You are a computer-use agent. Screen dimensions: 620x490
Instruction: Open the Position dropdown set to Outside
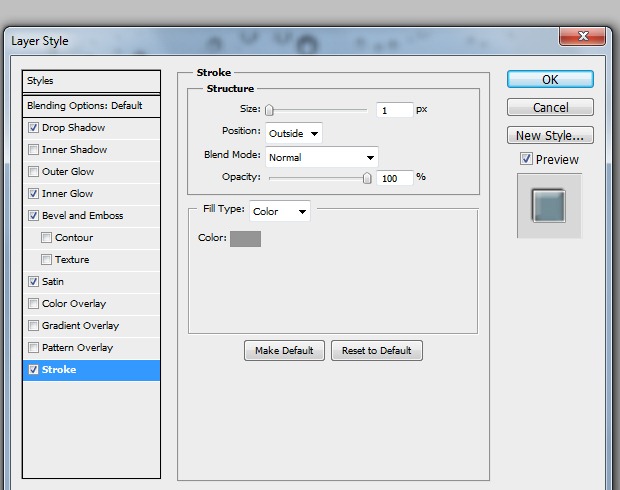[x=294, y=133]
